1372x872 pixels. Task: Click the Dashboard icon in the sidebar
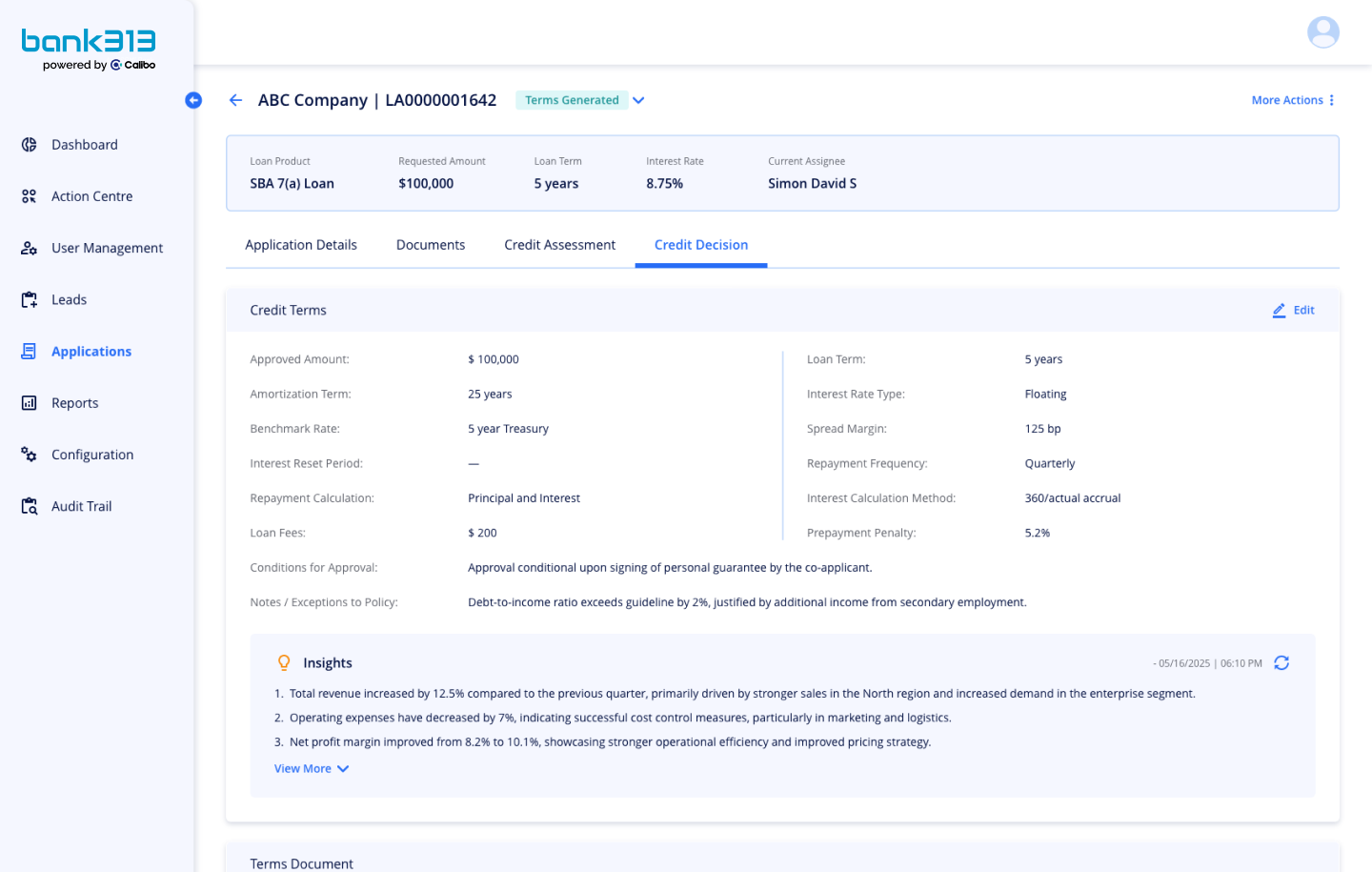click(30, 145)
